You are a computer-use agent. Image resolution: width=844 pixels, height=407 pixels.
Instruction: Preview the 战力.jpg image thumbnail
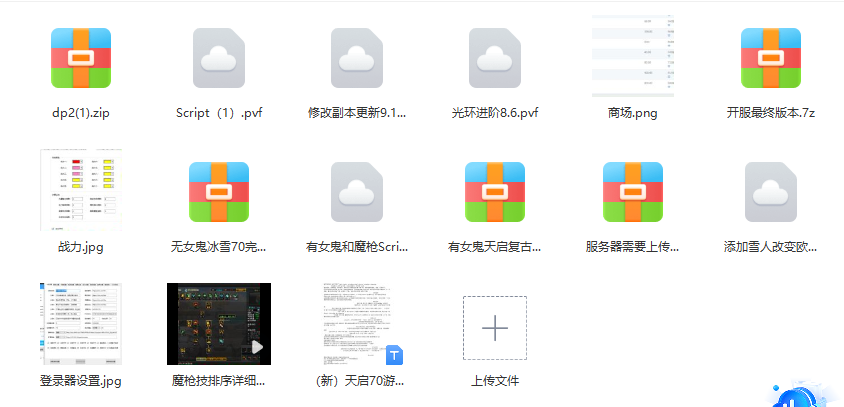(81, 190)
